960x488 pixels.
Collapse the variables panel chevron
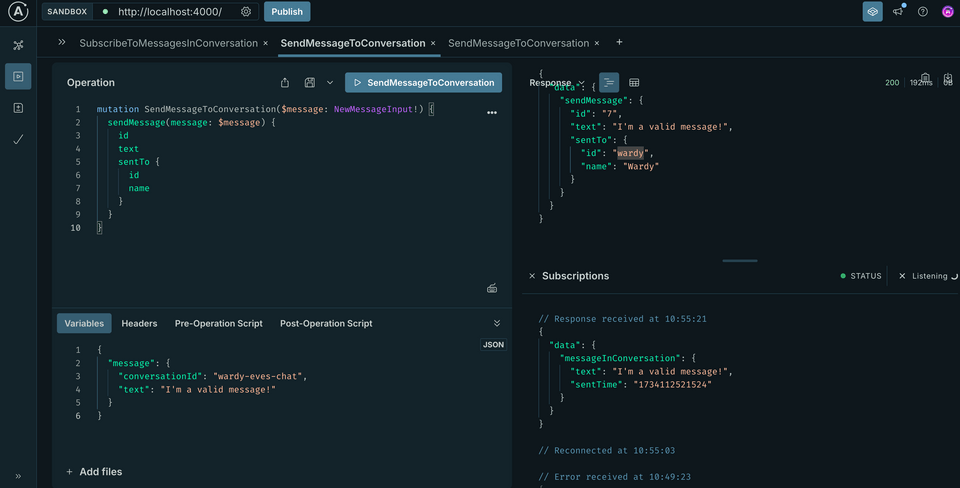tap(497, 323)
